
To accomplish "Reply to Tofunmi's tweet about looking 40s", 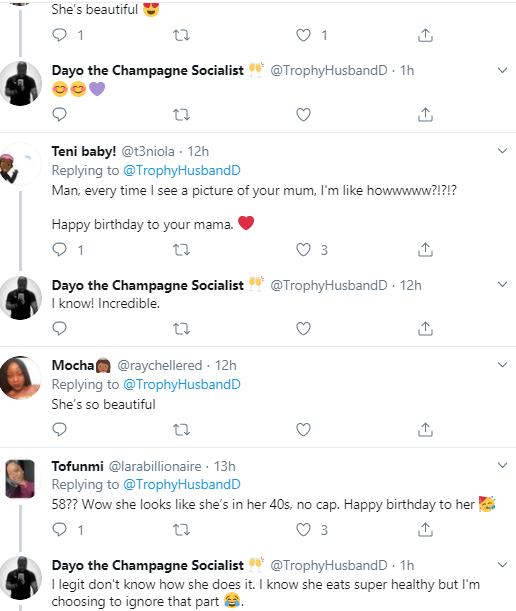I will click(59, 530).
